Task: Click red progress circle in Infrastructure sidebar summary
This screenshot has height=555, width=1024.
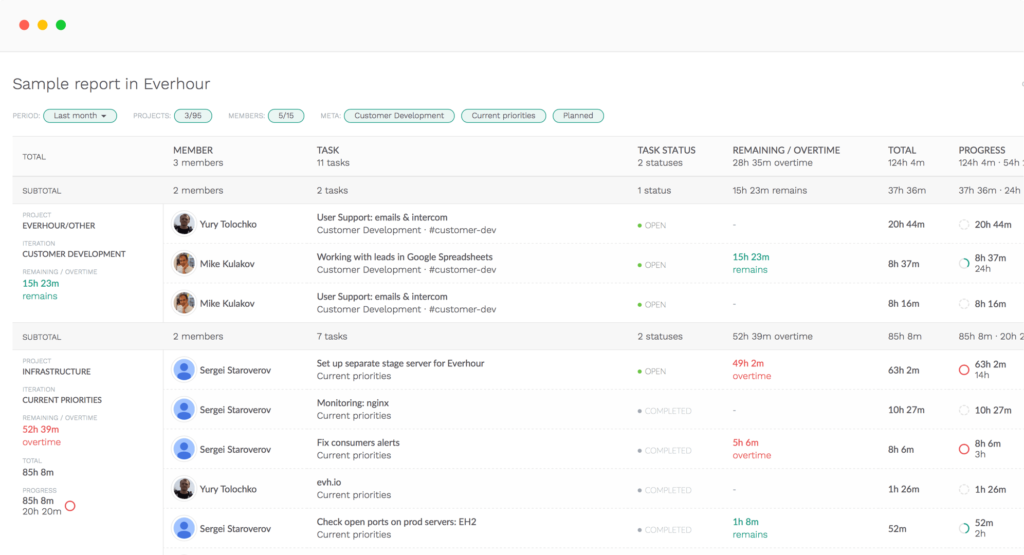Action: tap(70, 506)
